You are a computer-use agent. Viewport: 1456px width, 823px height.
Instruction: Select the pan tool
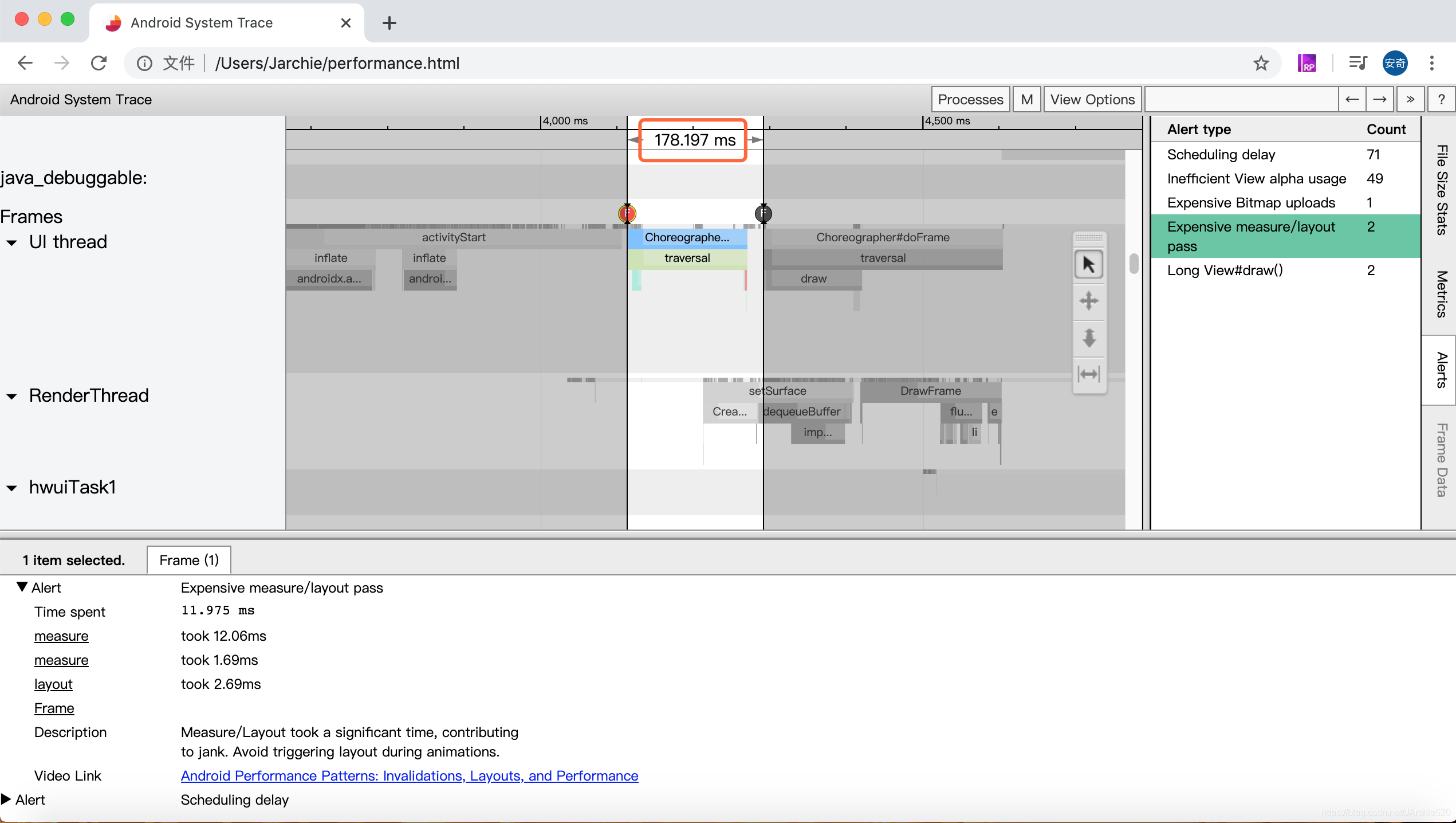click(x=1088, y=301)
